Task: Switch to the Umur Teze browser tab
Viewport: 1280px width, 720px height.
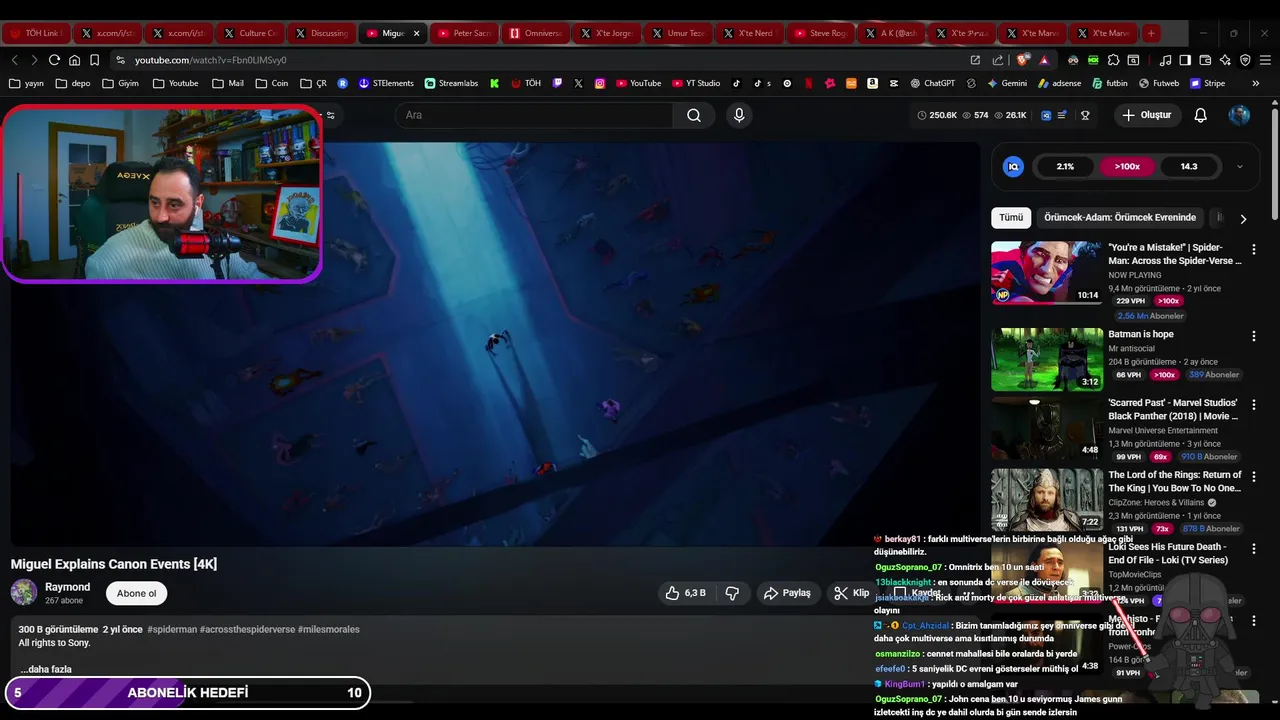Action: point(677,33)
